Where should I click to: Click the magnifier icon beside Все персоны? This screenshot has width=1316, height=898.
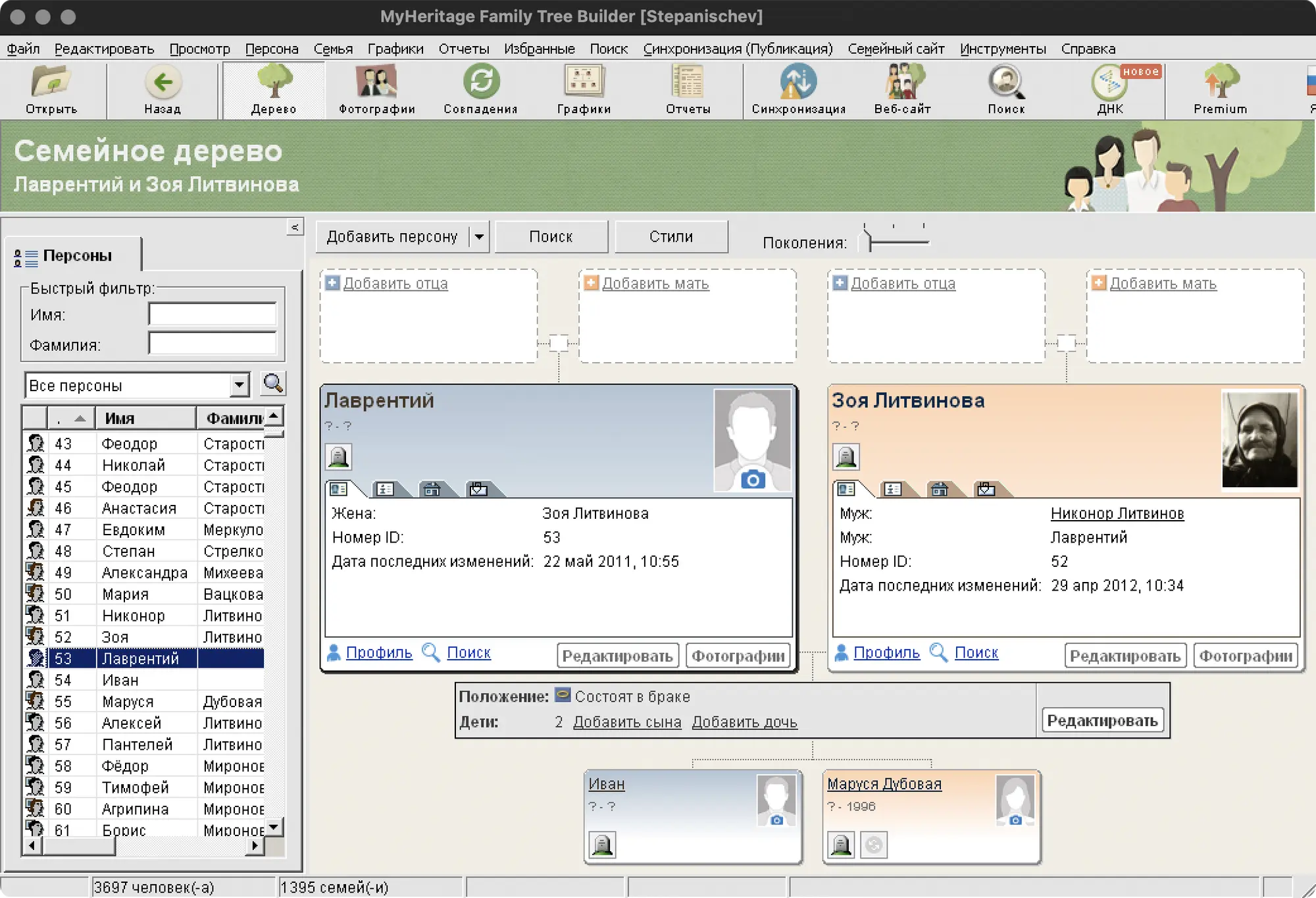(273, 384)
